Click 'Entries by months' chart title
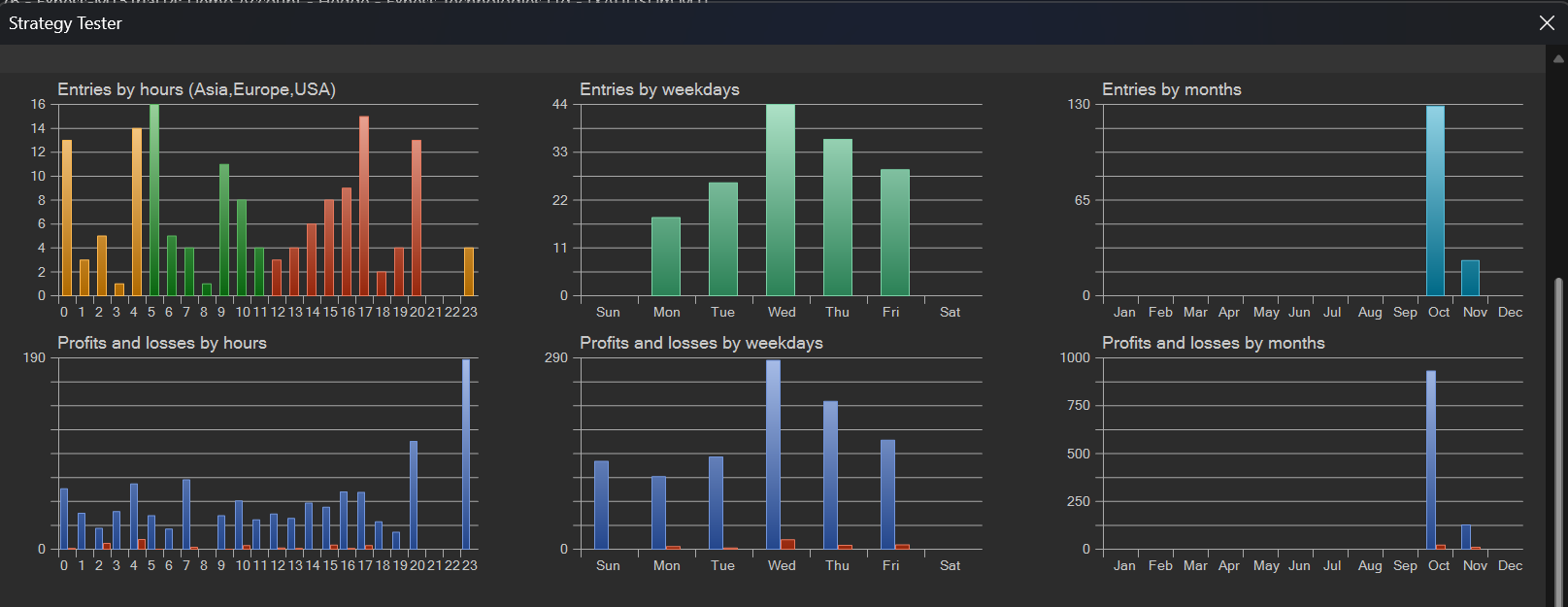 pos(1171,89)
